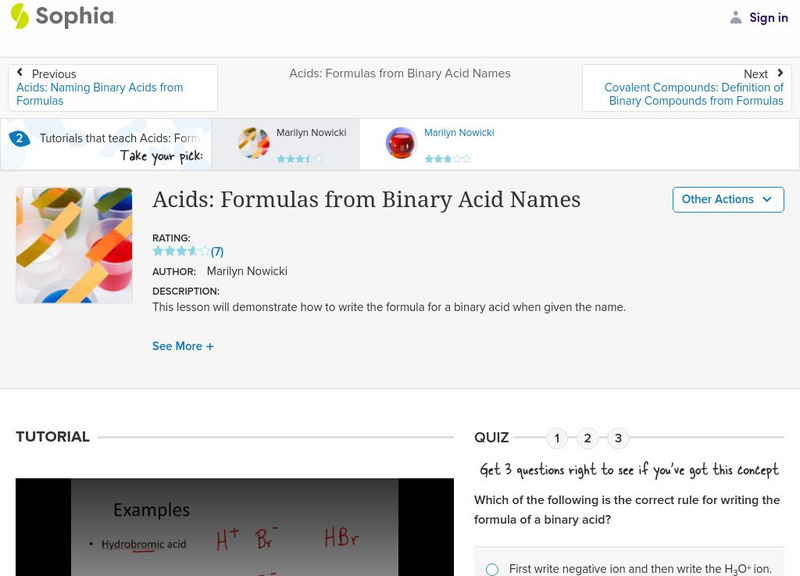Image resolution: width=800 pixels, height=576 pixels.
Task: Click quiz step indicator 2
Action: (x=586, y=437)
